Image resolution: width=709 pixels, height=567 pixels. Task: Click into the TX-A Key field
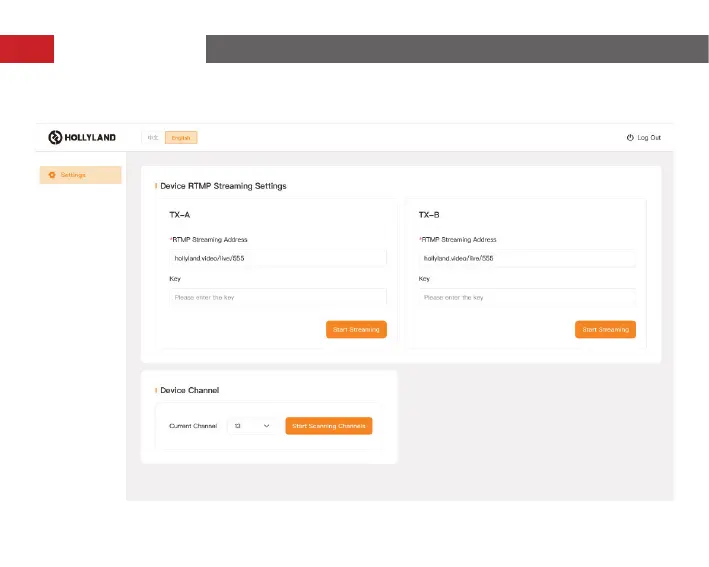[277, 297]
